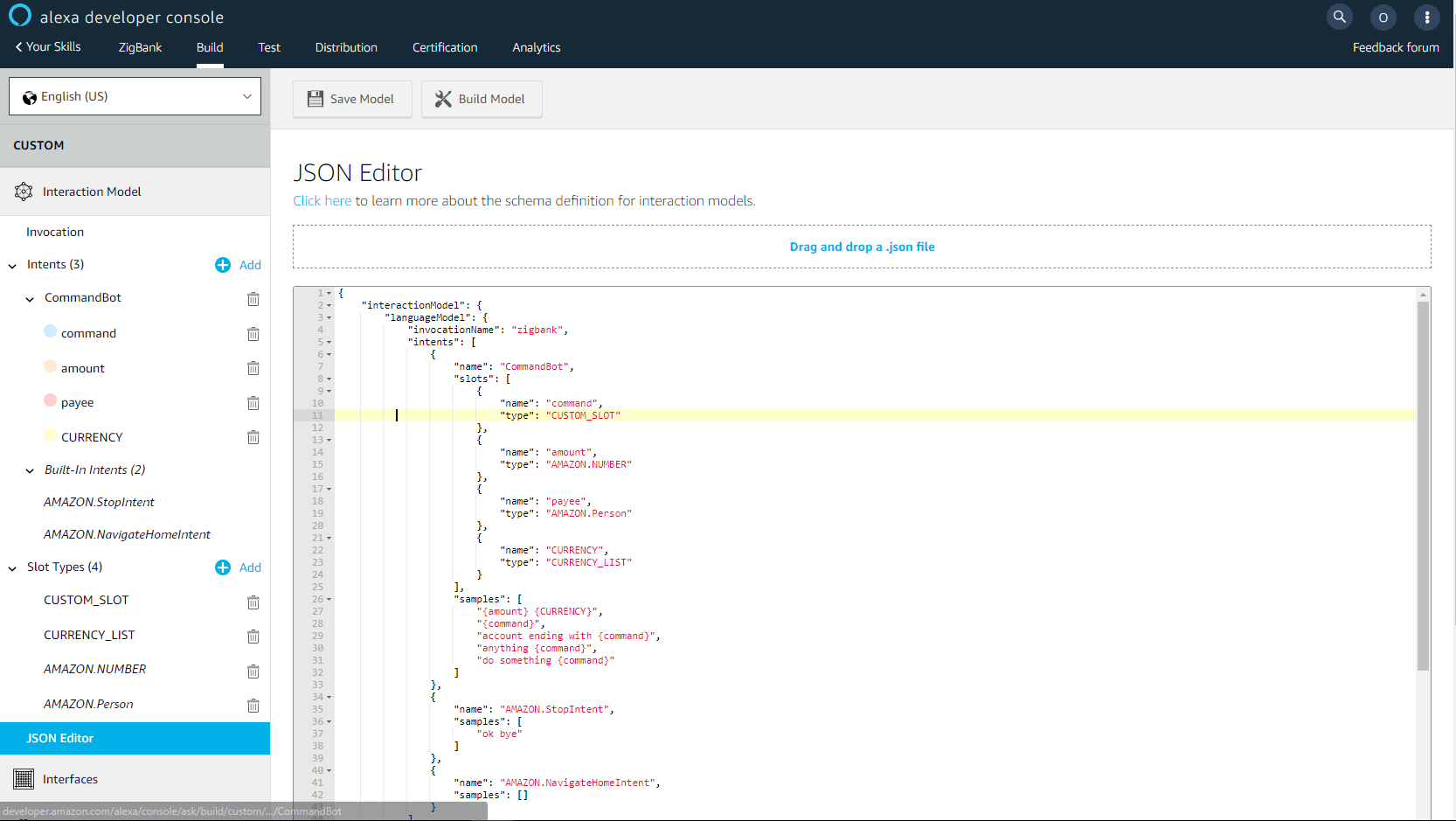This screenshot has width=1456, height=821.
Task: Delete the payee slot via trash icon
Action: [x=253, y=403]
